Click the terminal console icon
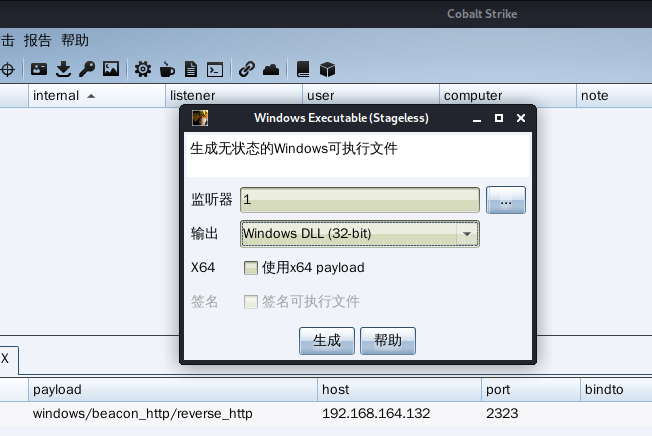Screen dimensions: 652x436 coord(215,69)
